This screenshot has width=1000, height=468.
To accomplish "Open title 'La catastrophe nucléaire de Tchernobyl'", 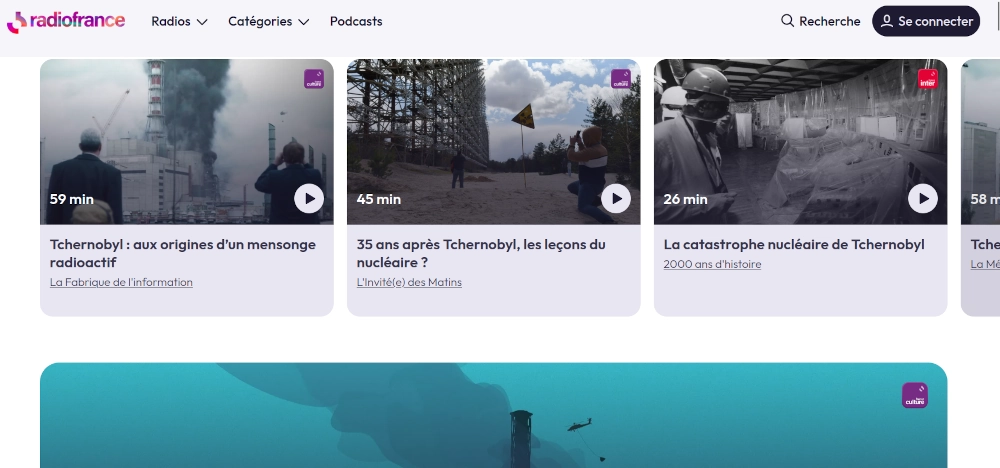I will [x=794, y=244].
